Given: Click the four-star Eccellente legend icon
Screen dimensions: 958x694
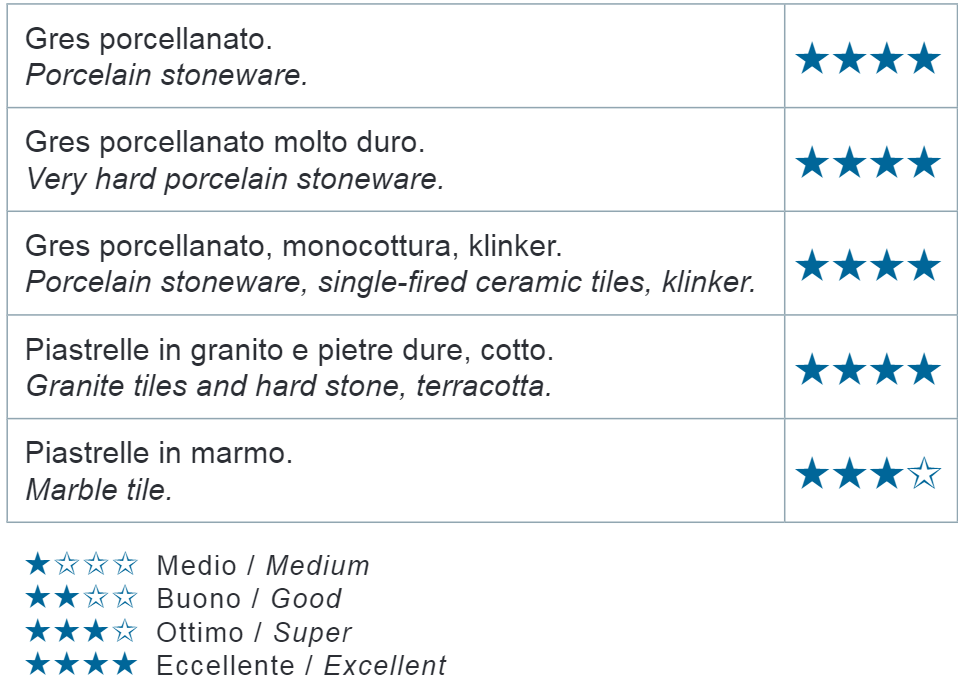Looking at the screenshot, I should coord(81,663).
